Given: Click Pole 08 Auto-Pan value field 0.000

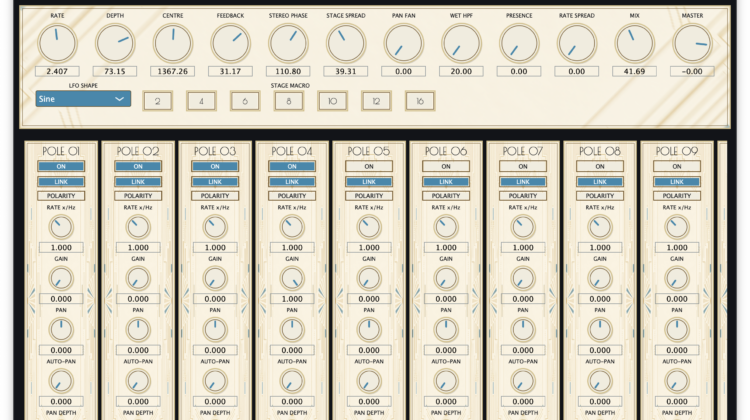Looking at the screenshot, I should [x=600, y=402].
